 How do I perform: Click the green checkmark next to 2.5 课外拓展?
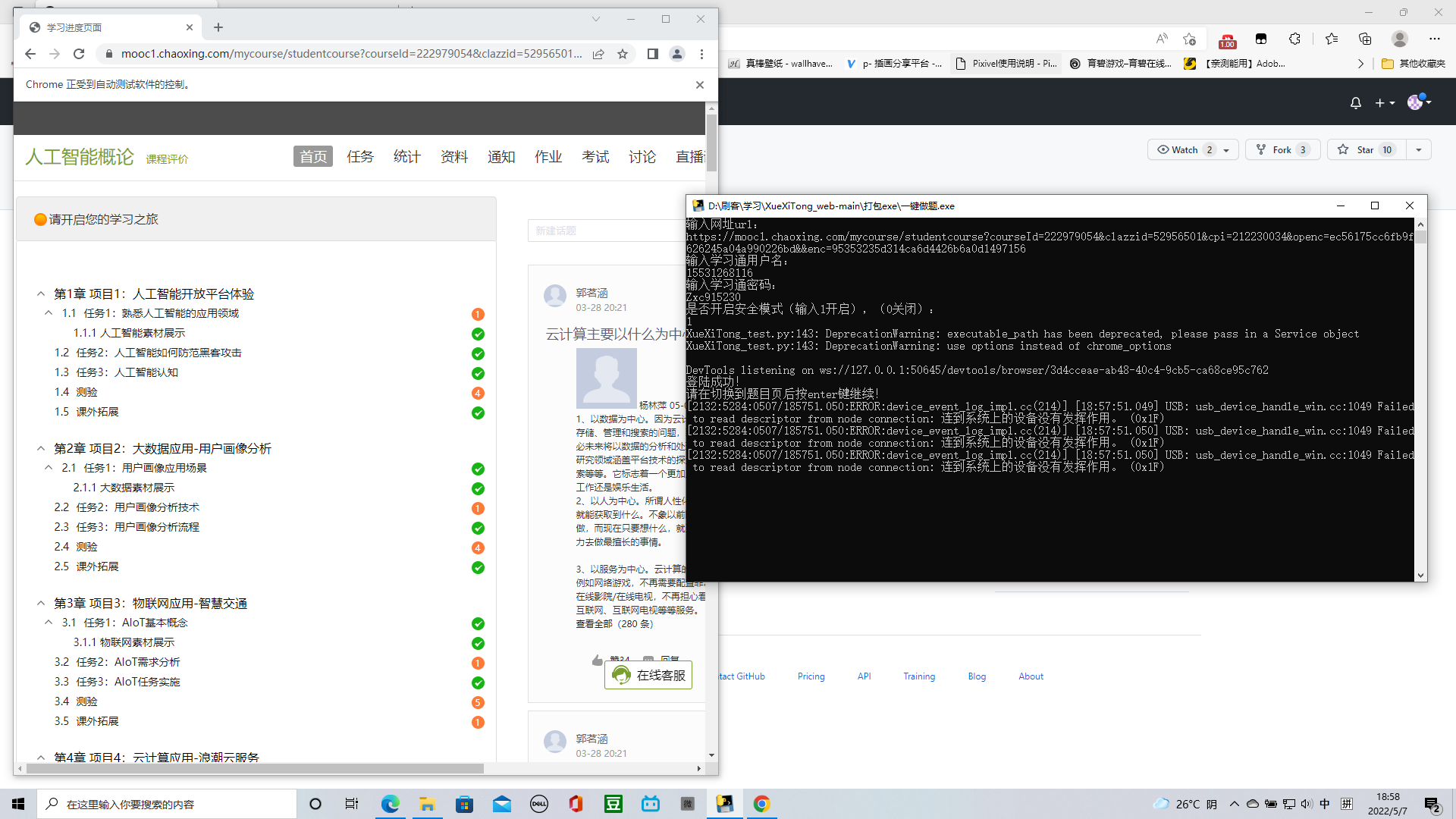click(x=478, y=567)
